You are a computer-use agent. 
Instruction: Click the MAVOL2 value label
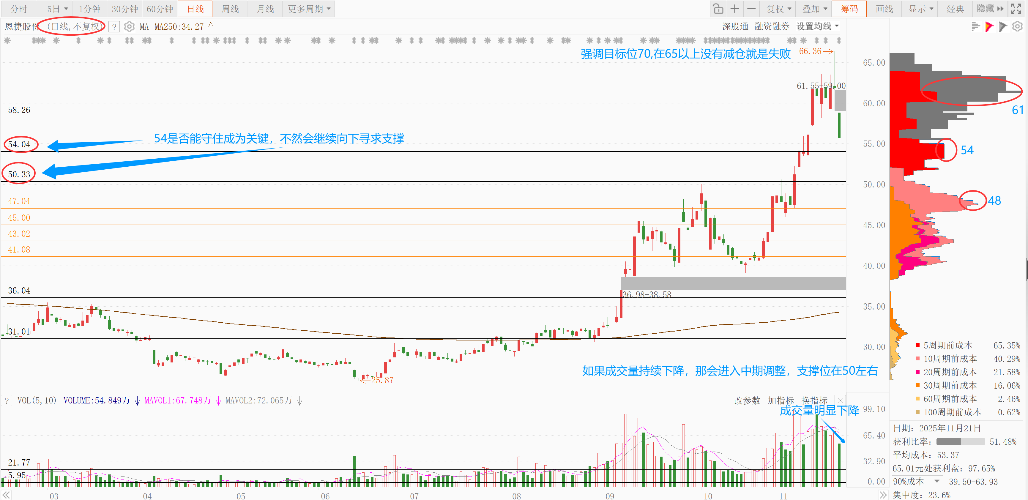pos(258,399)
